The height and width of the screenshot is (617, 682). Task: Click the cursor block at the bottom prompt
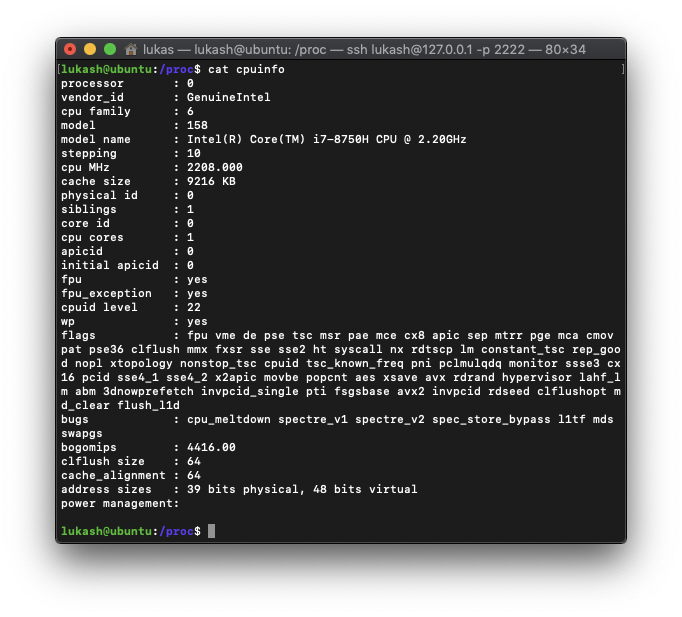pyautogui.click(x=211, y=531)
